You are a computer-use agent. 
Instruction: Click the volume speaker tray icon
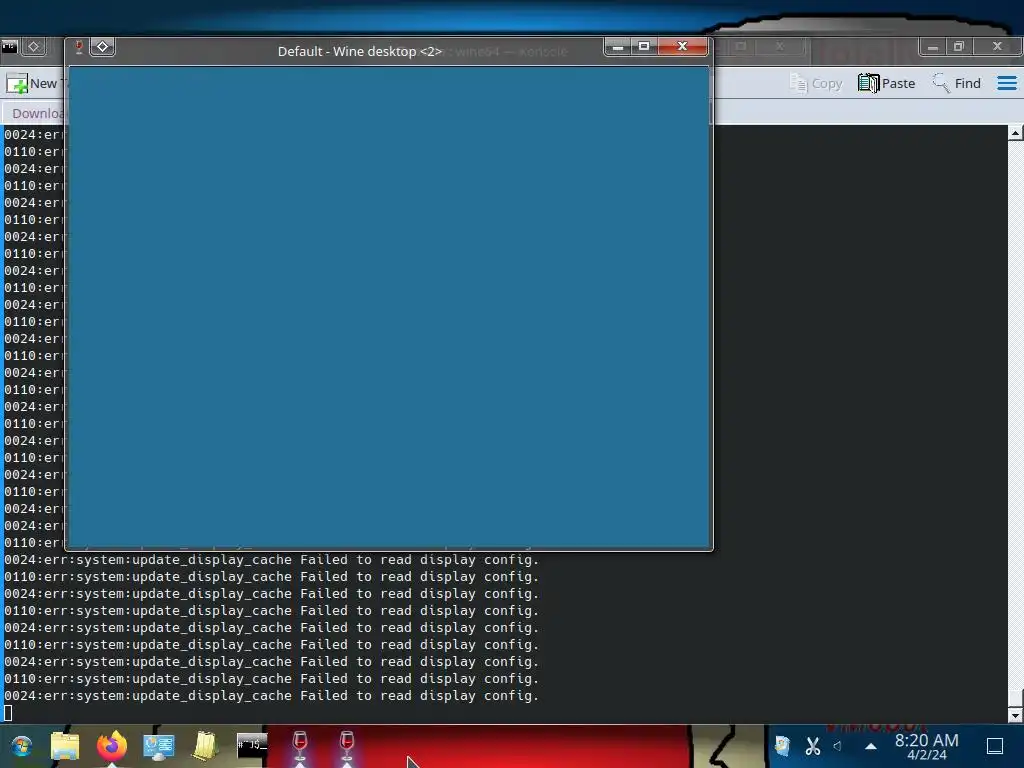(838, 746)
